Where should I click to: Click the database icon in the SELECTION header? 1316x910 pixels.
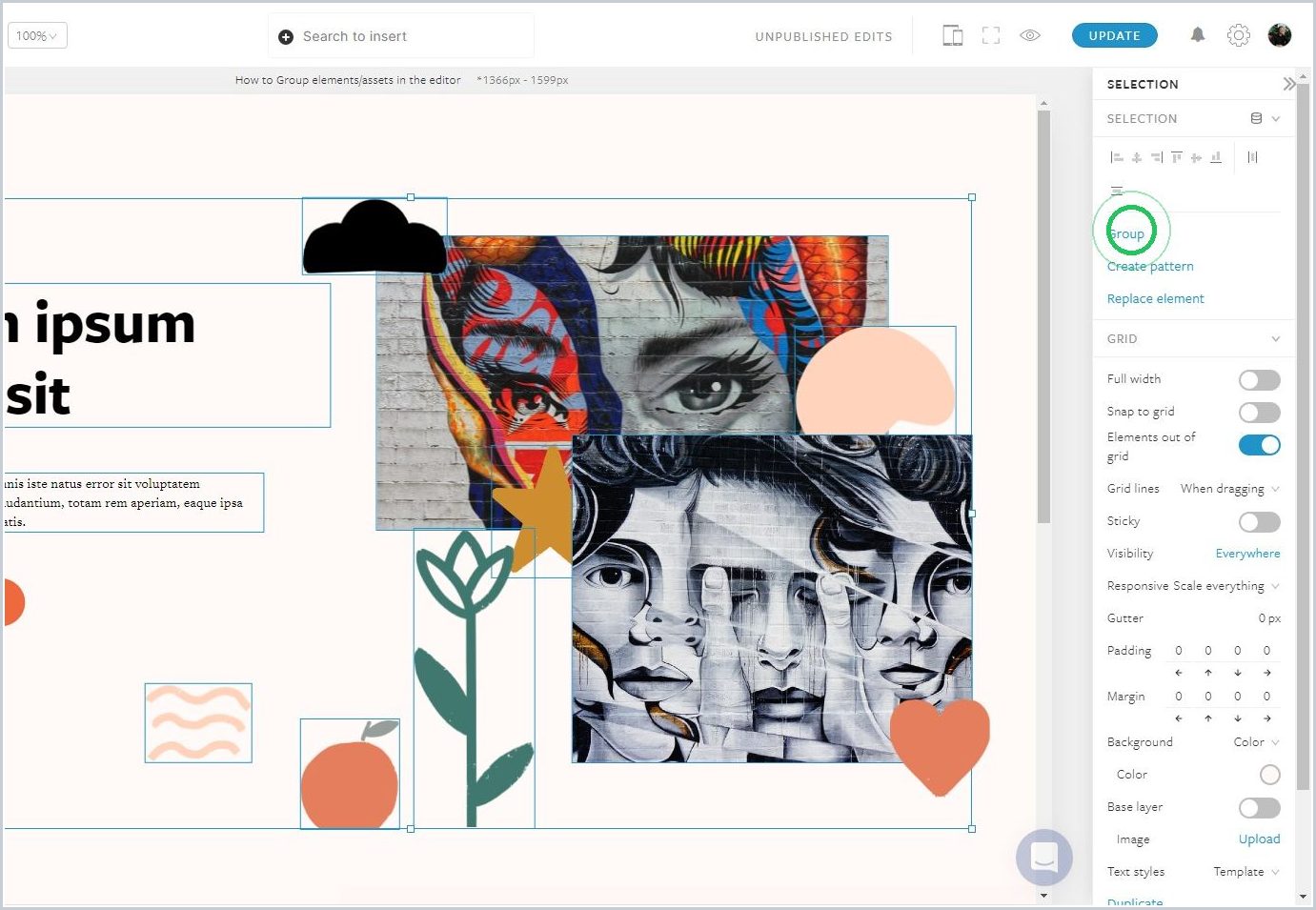1256,118
